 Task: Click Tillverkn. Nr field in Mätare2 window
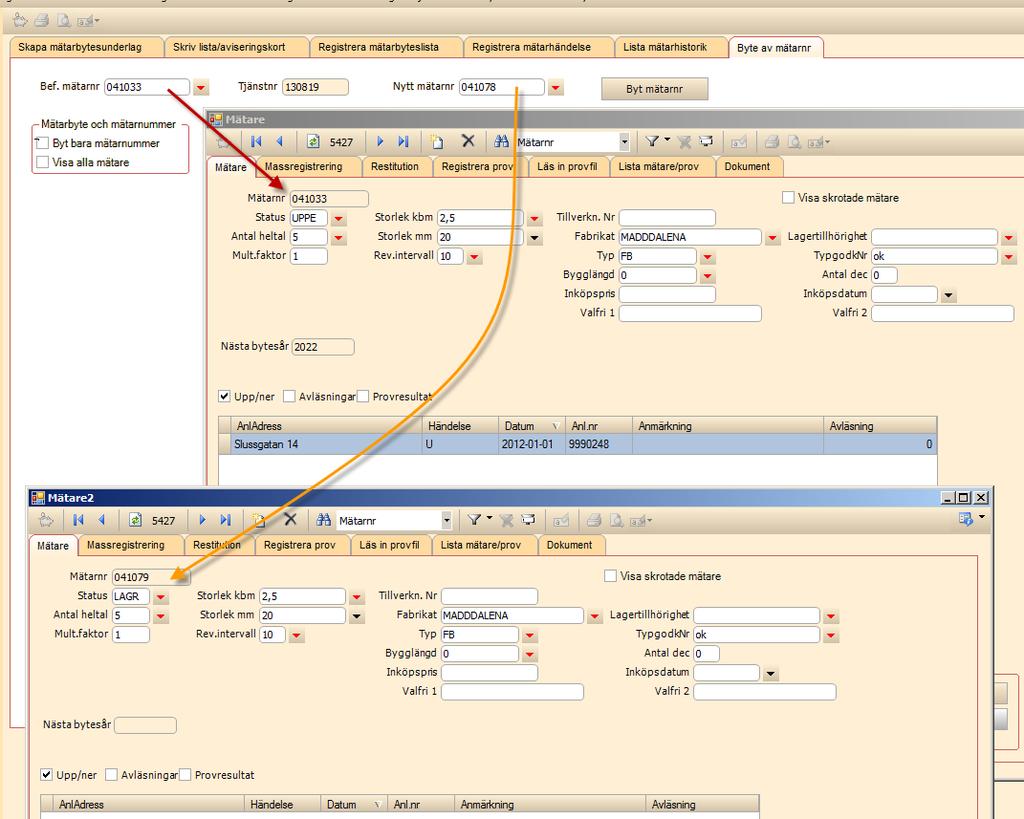tap(489, 596)
